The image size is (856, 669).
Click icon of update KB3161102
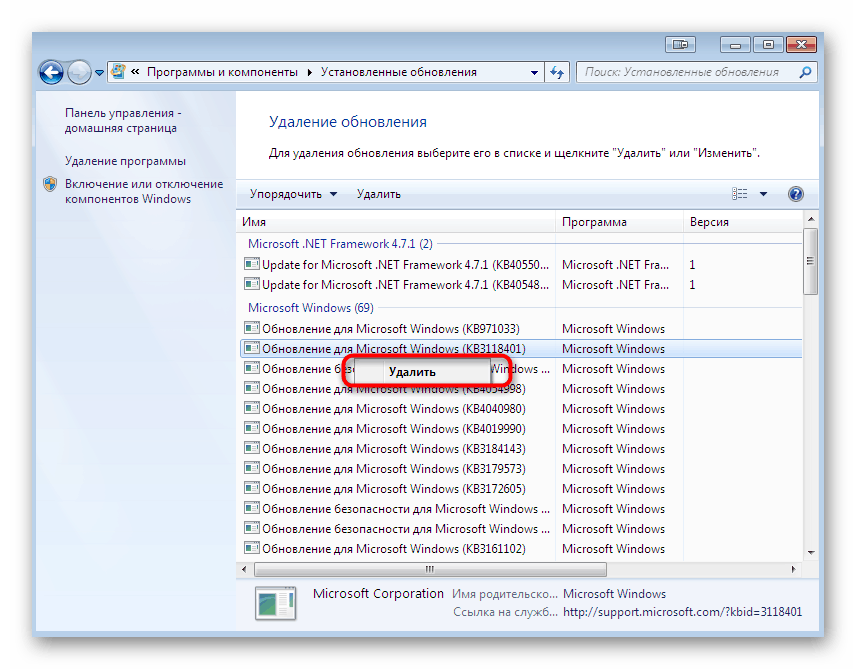(x=252, y=548)
